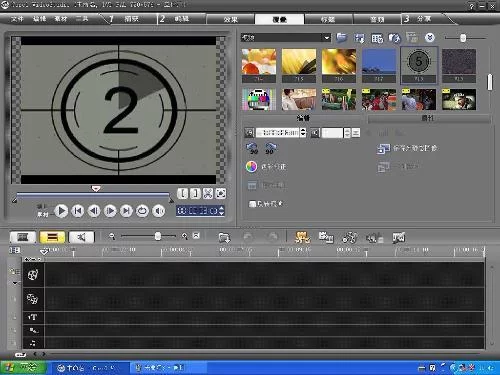The width and height of the screenshot is (500, 375).
Task: Cut the clip with the scissors tool
Action: tap(208, 193)
